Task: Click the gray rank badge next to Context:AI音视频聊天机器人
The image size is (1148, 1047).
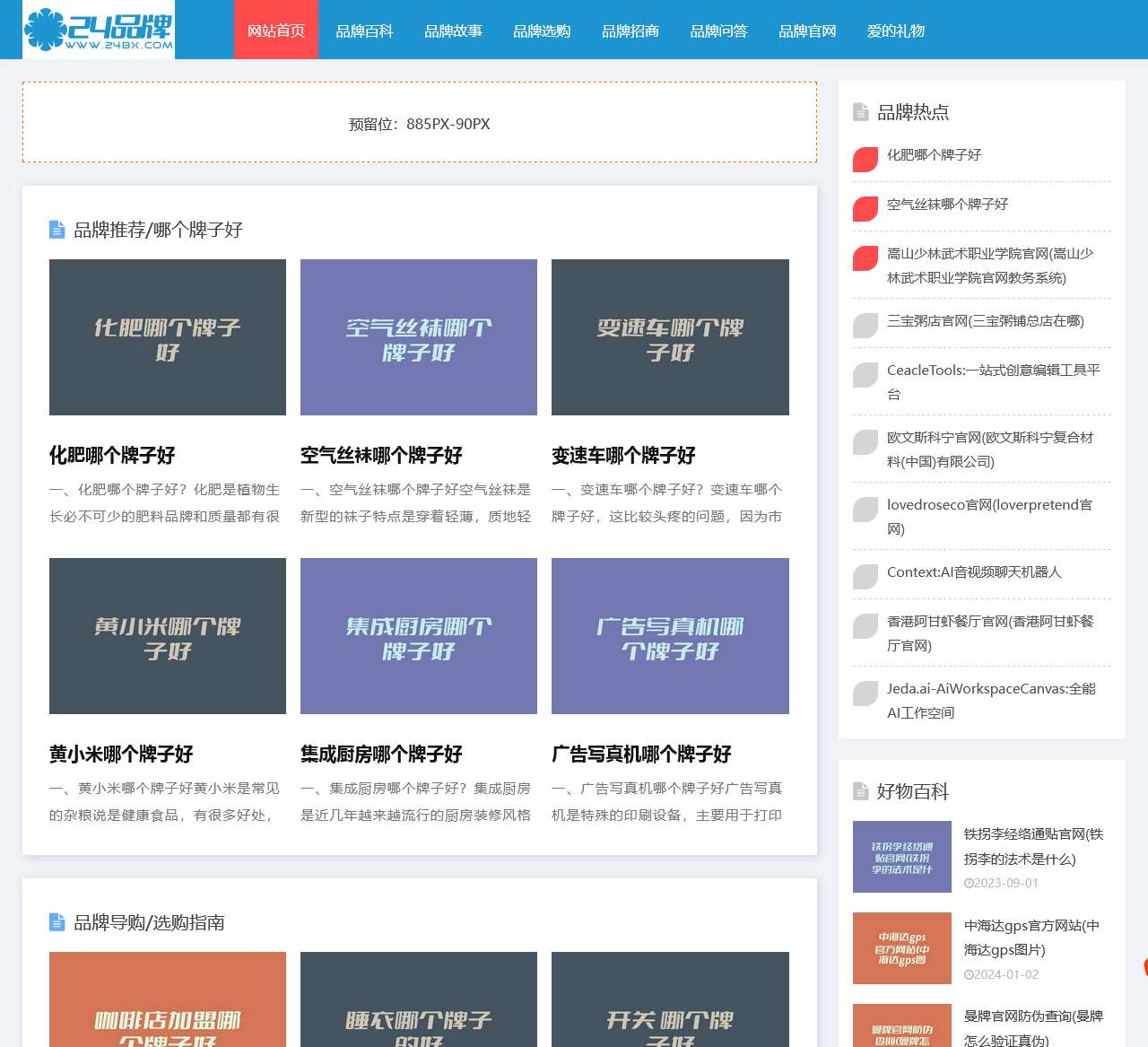Action: (865, 577)
